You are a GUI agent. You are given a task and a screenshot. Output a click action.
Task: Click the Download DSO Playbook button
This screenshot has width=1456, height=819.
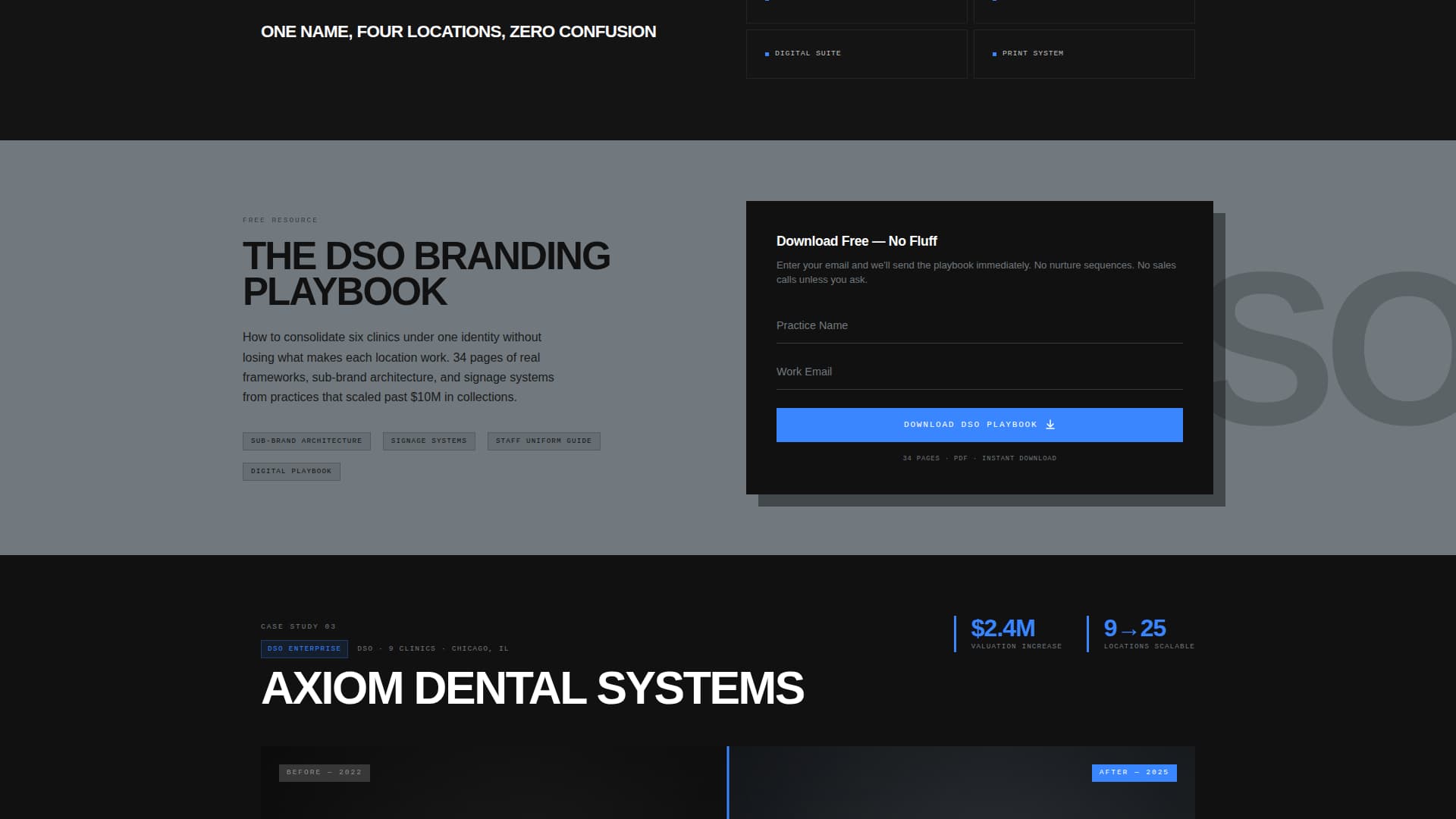(x=979, y=425)
